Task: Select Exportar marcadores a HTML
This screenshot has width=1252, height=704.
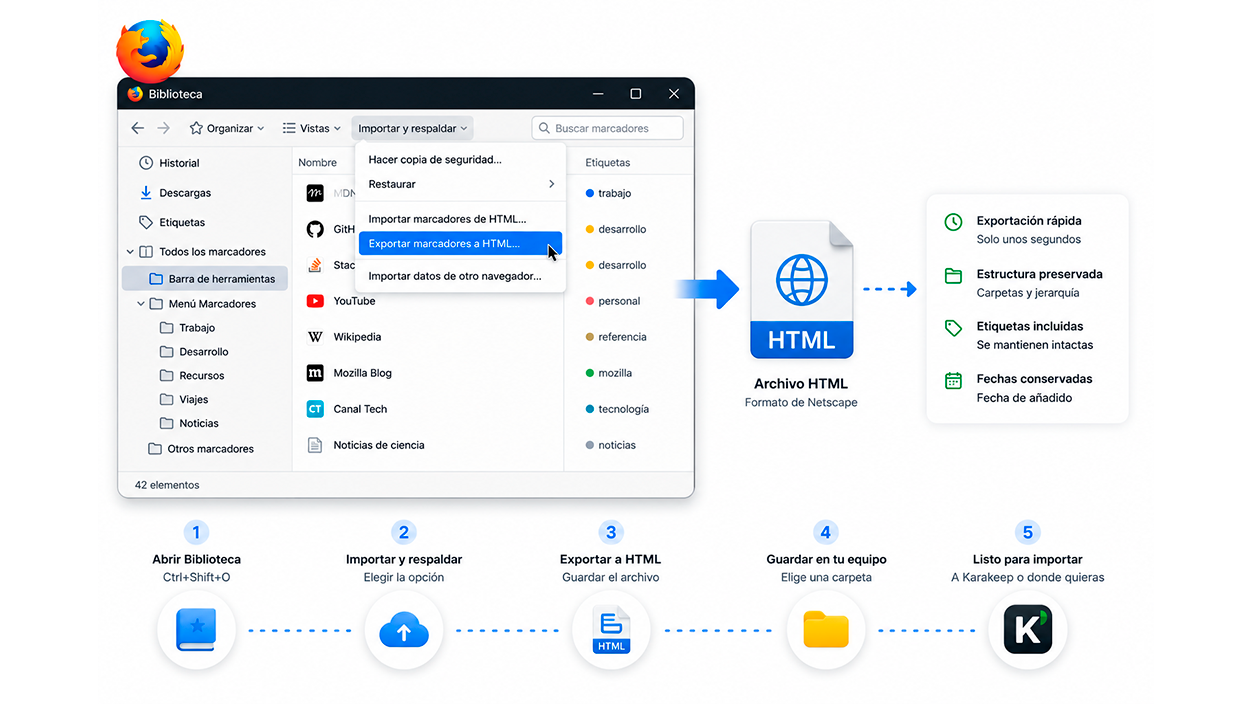Action: click(461, 243)
